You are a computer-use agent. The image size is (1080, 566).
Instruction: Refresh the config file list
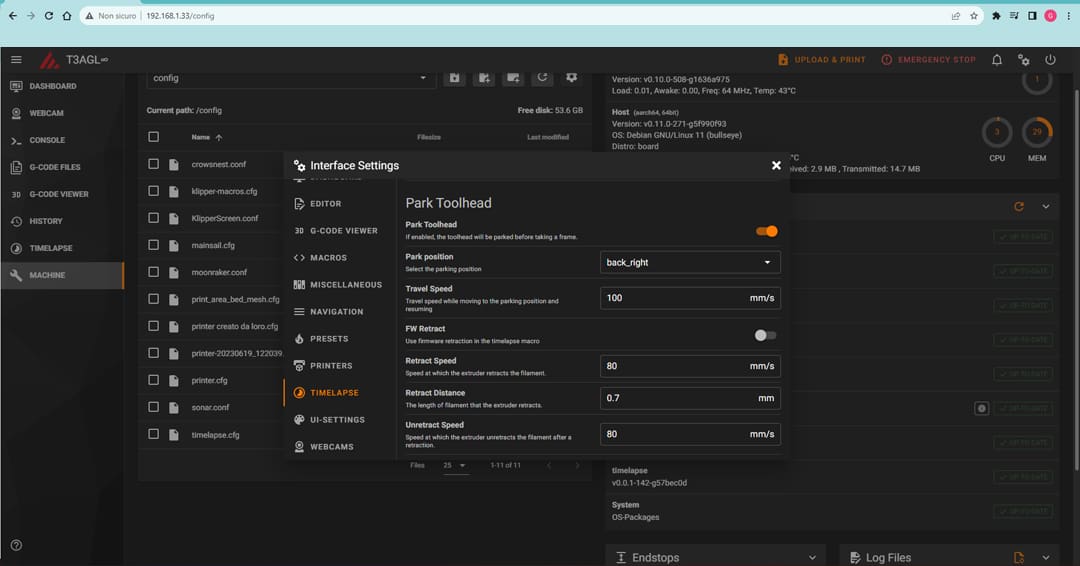click(542, 78)
